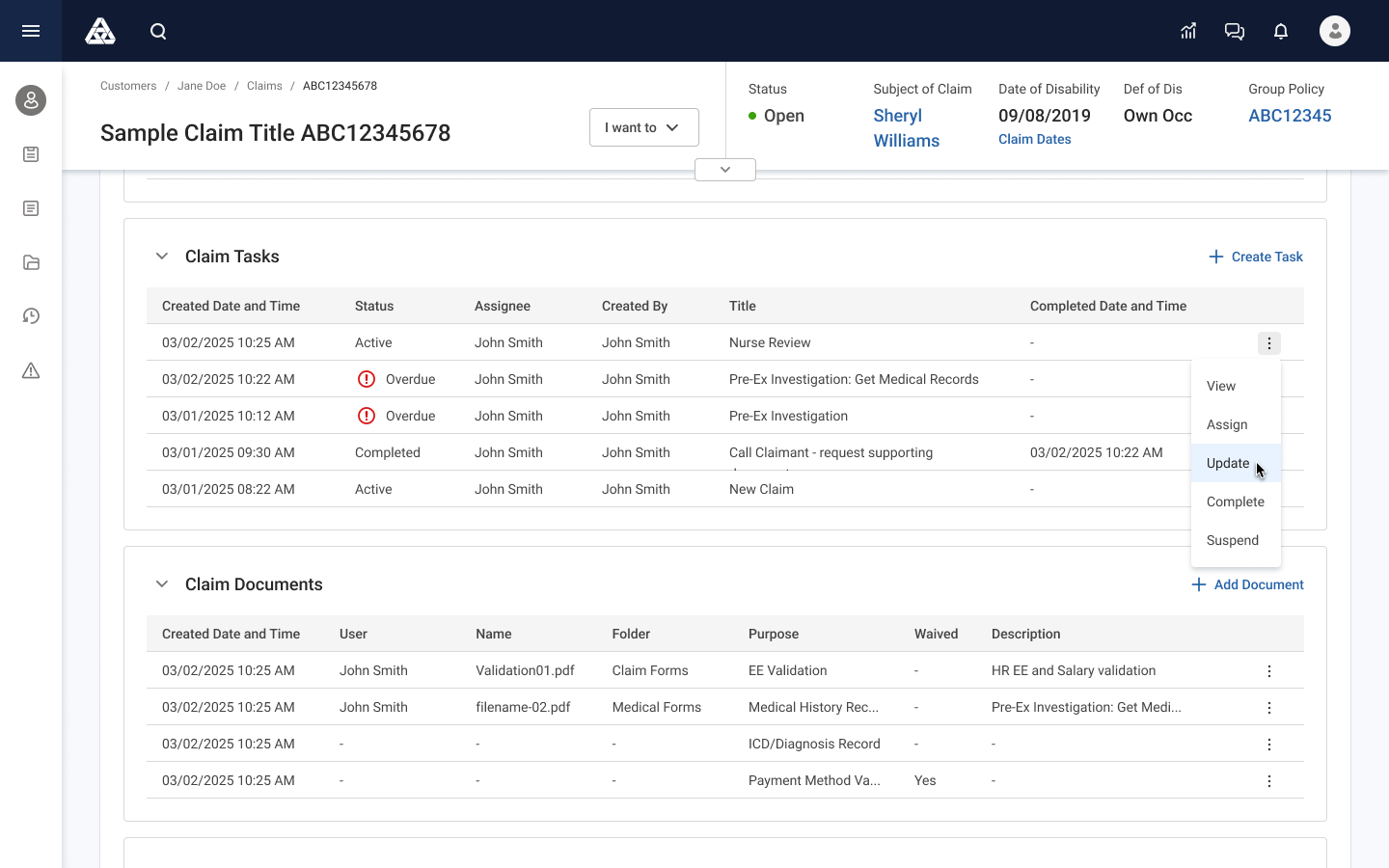Select Update from the task menu
The width and height of the screenshot is (1389, 868).
1228,463
